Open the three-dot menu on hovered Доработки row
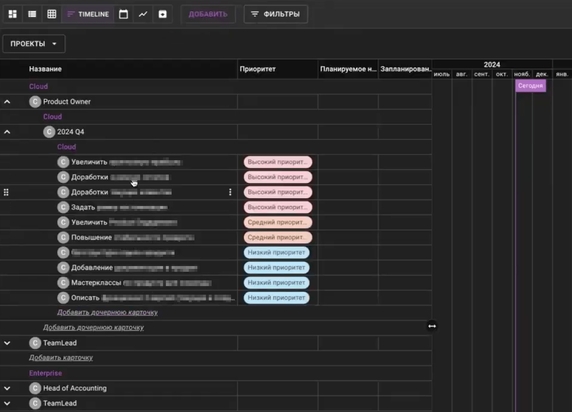The image size is (572, 412). pos(230,192)
